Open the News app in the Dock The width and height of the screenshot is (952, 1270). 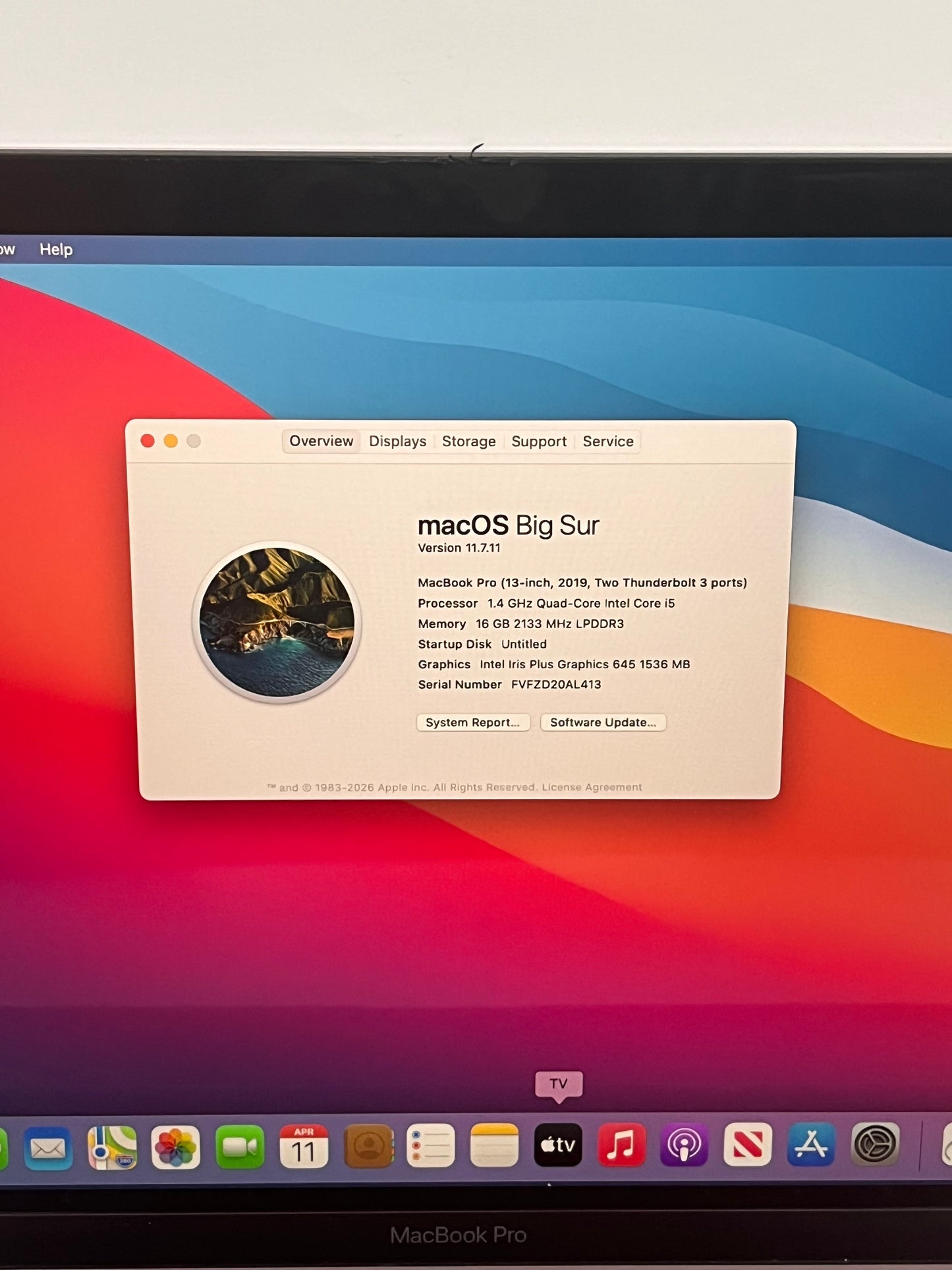[x=748, y=1145]
